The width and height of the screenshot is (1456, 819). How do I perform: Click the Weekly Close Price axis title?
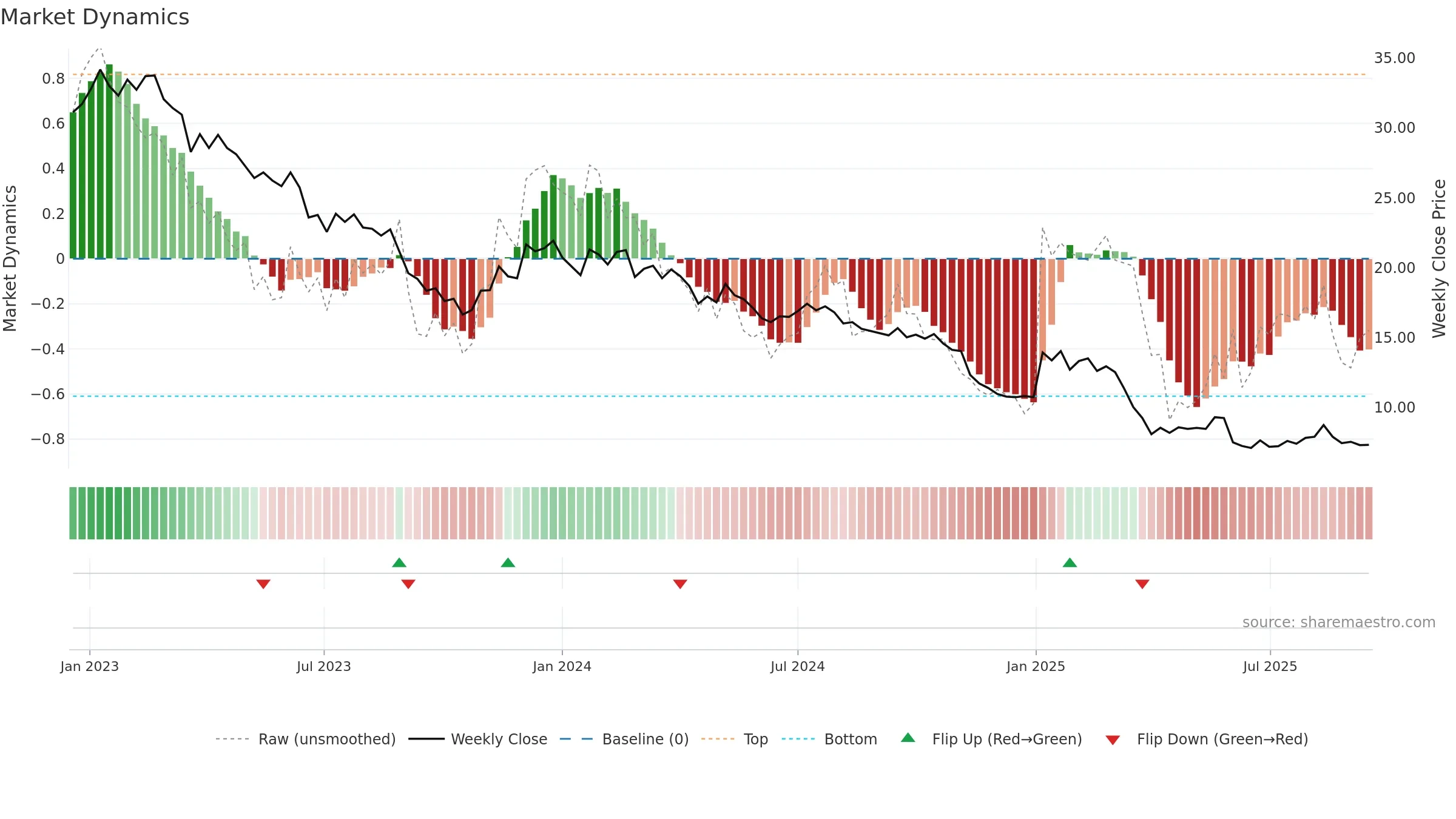click(x=1439, y=258)
